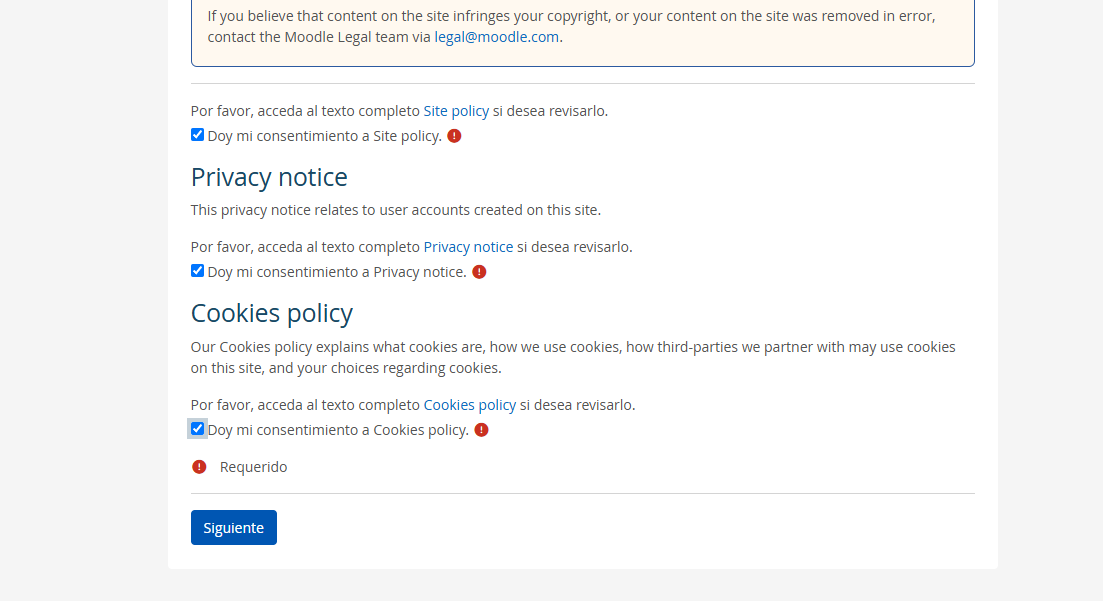Click 'This privacy notice relates to user accounts' text

(395, 210)
